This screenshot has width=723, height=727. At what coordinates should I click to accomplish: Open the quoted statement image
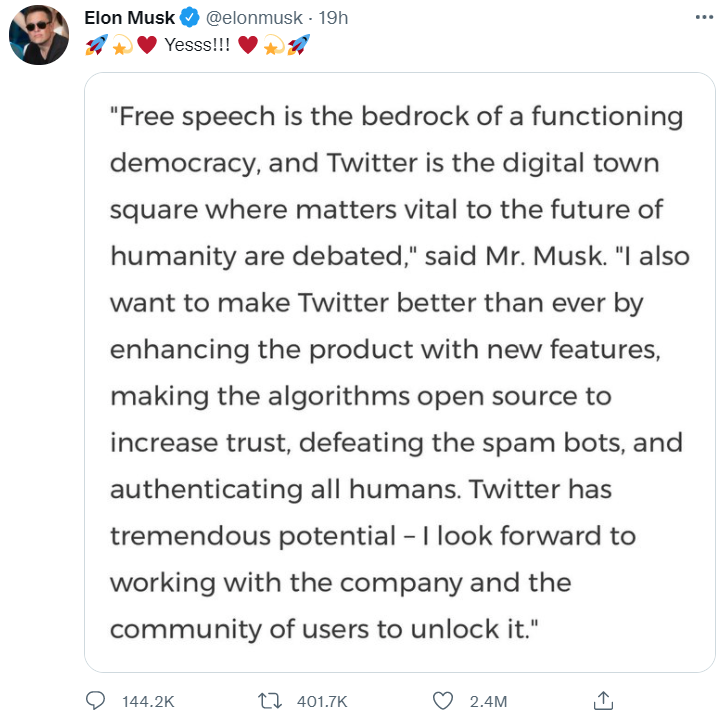click(x=400, y=372)
